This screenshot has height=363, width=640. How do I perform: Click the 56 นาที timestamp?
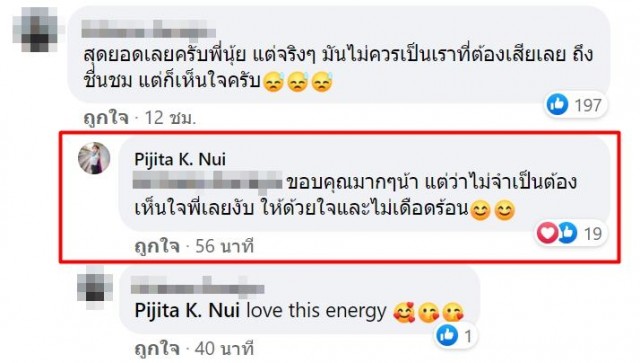tap(224, 246)
